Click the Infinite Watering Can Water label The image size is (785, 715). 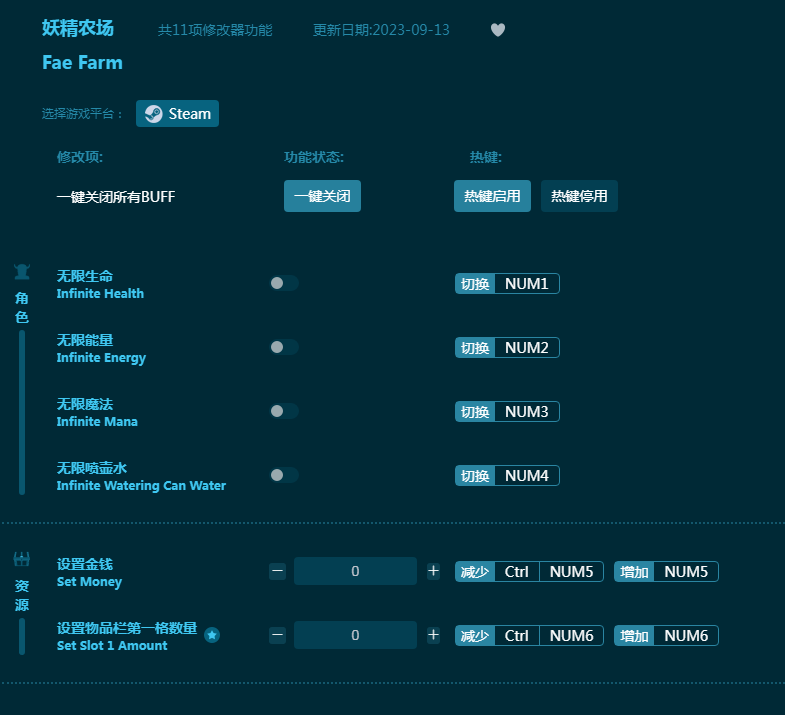(141, 486)
